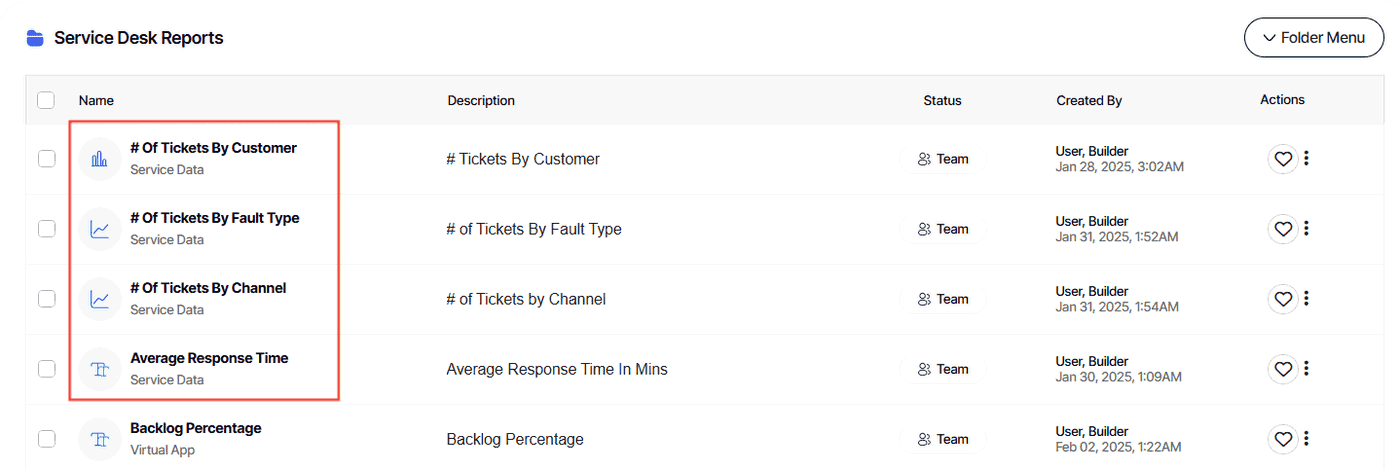Check the box for # Of Tickets By Channel
1400x470 pixels.
[46, 299]
